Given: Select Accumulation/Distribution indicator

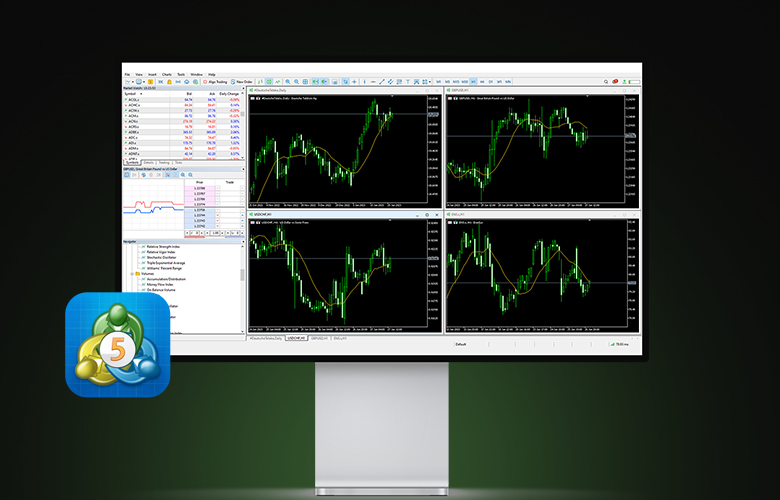Looking at the screenshot, I should pyautogui.click(x=166, y=279).
